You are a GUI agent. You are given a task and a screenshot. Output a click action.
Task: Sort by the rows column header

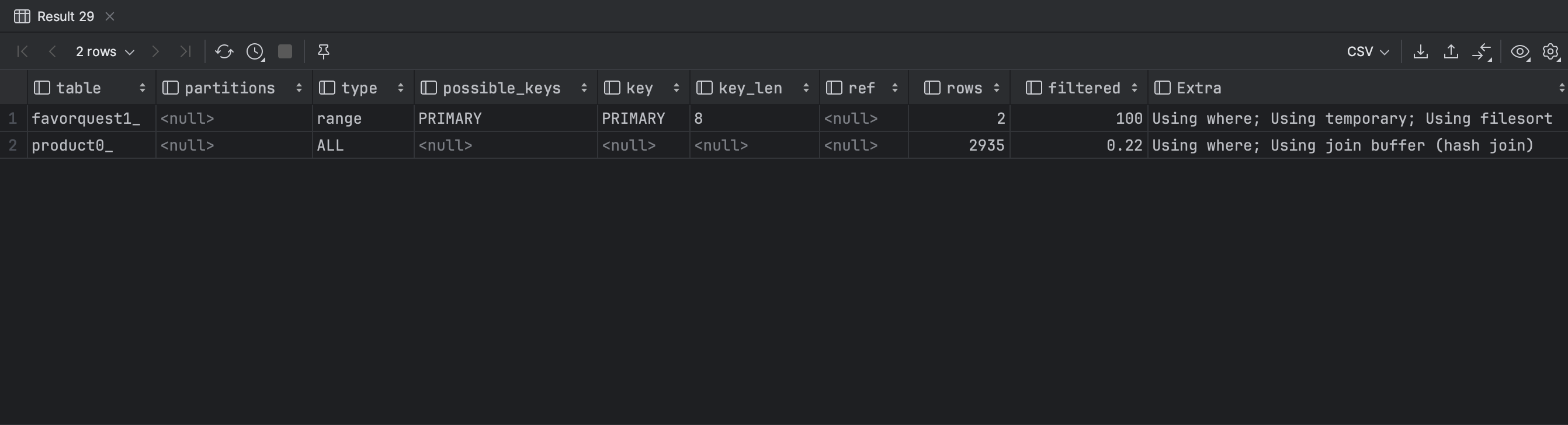point(959,88)
